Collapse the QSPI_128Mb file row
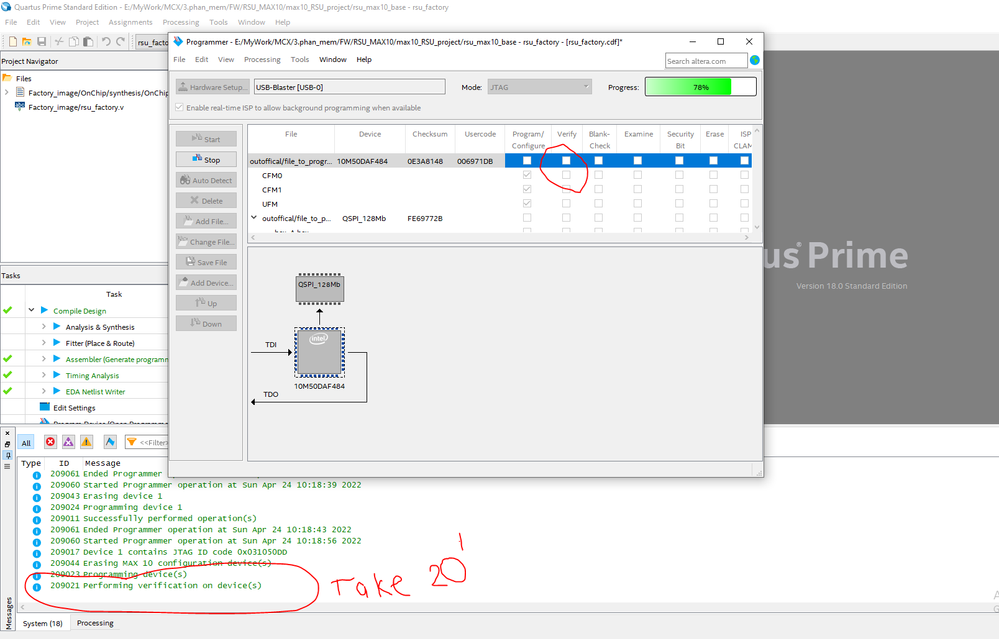Screen dimensions: 999x639 [x=254, y=218]
